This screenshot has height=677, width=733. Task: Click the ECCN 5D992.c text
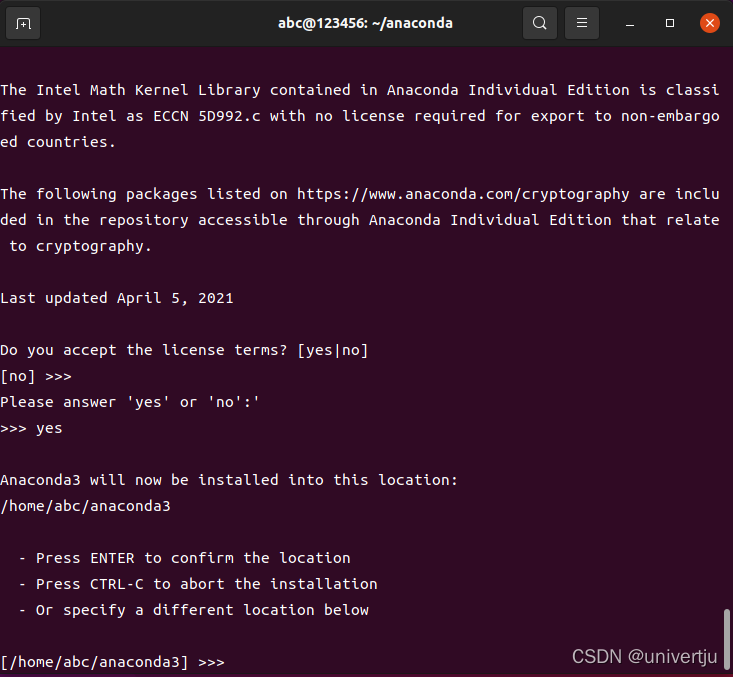tap(207, 116)
